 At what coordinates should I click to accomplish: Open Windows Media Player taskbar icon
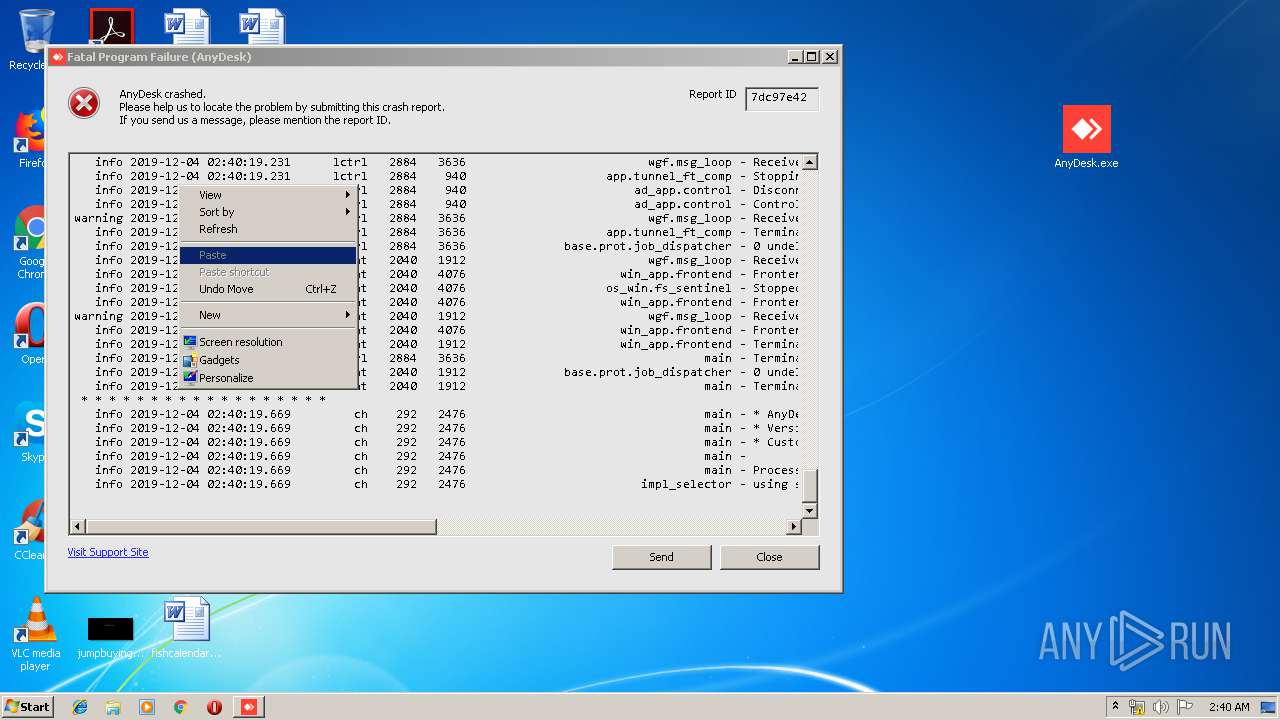click(x=147, y=707)
